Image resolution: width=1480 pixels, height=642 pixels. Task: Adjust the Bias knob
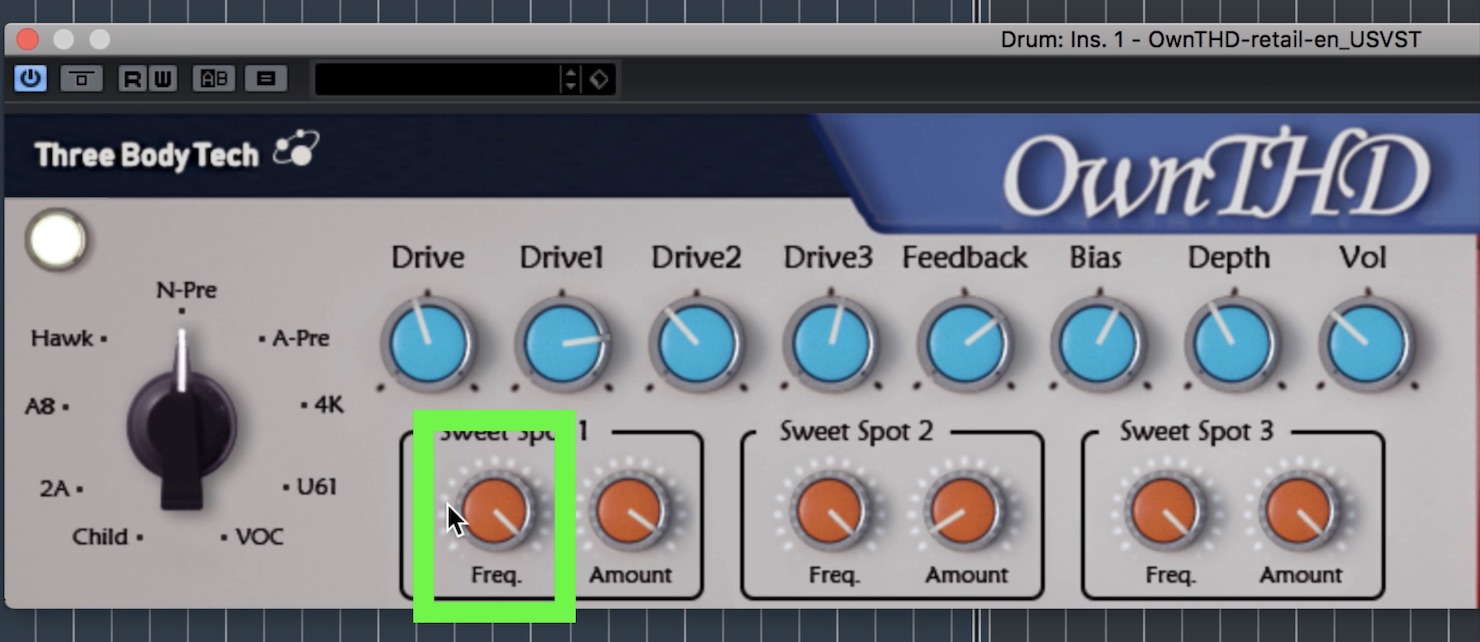pyautogui.click(x=1098, y=343)
